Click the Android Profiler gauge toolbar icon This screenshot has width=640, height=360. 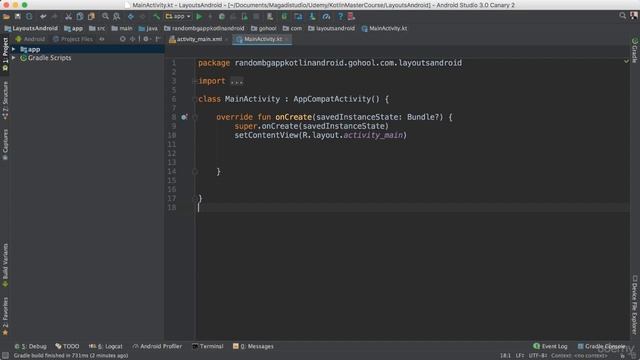tap(326, 17)
